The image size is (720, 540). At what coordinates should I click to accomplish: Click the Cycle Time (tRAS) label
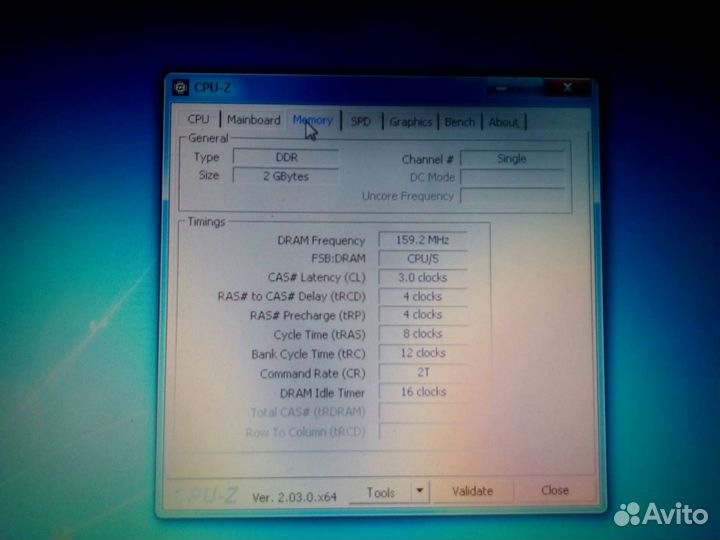(x=320, y=335)
